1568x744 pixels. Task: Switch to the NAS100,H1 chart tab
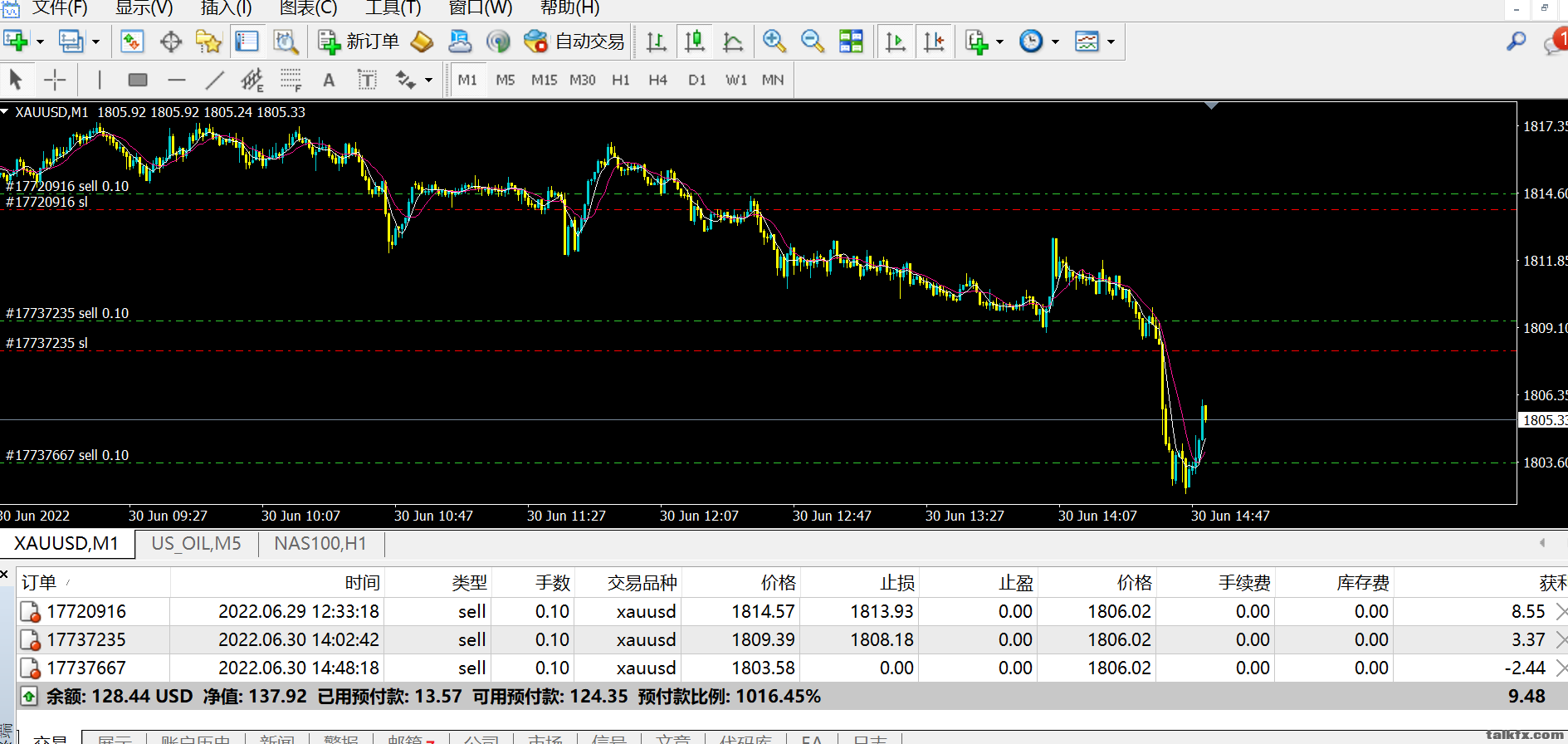point(320,544)
